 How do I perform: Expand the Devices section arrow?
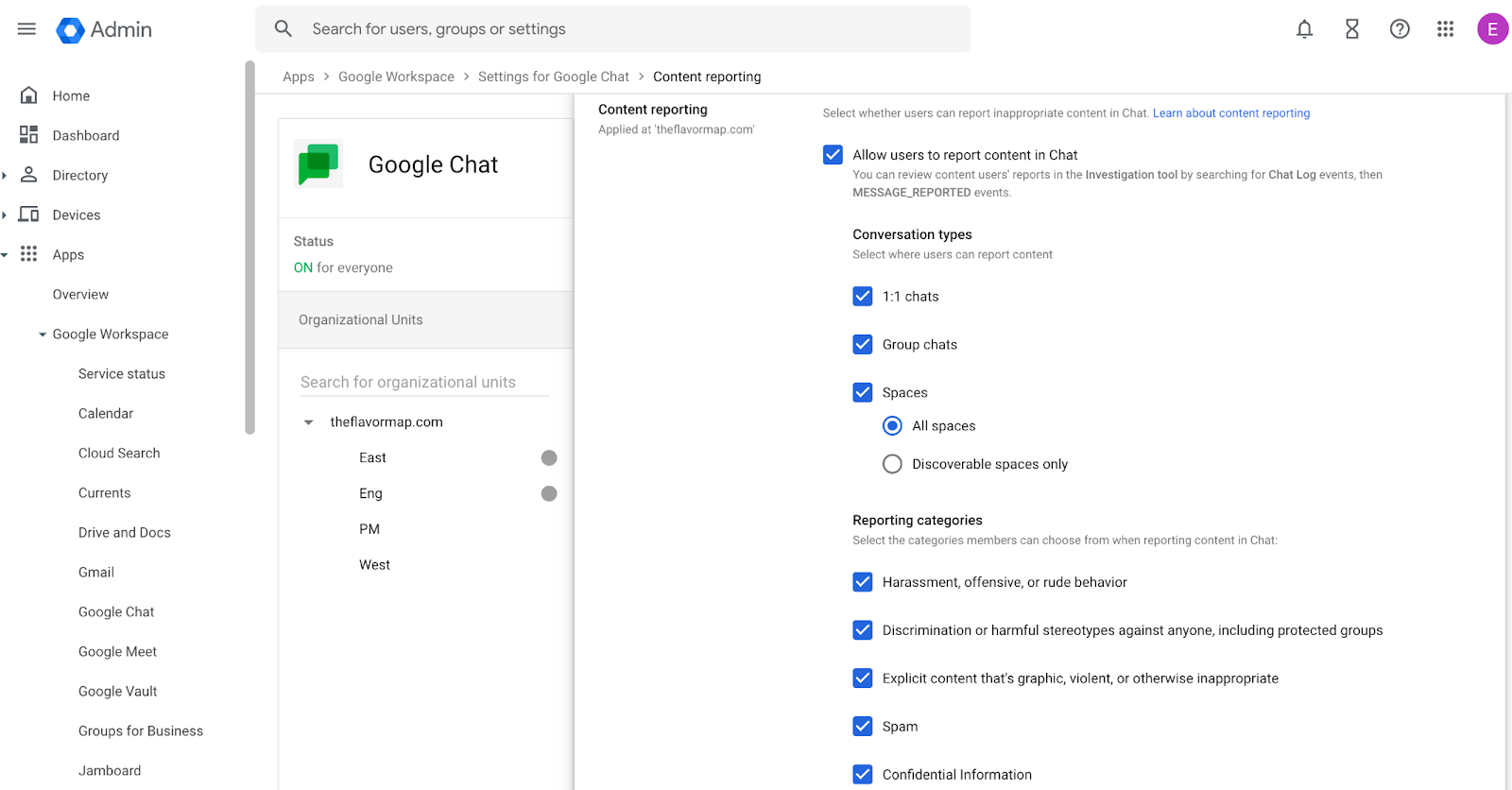click(4, 215)
